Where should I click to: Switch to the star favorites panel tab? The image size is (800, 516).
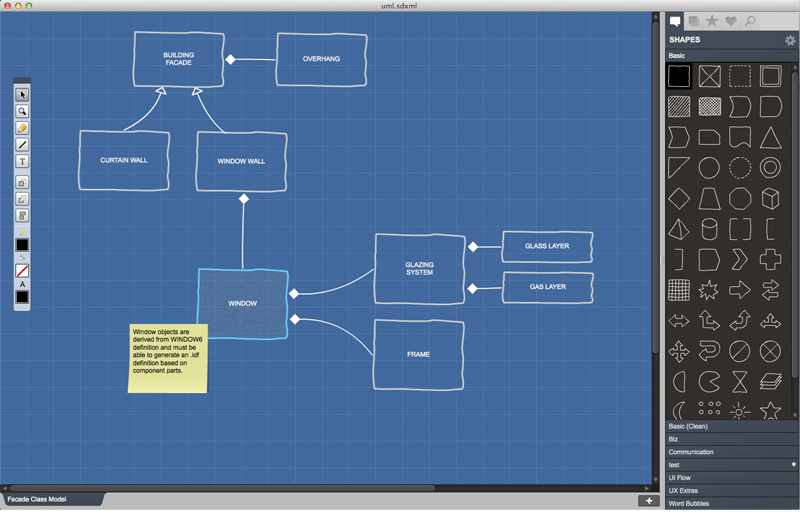pyautogui.click(x=711, y=20)
